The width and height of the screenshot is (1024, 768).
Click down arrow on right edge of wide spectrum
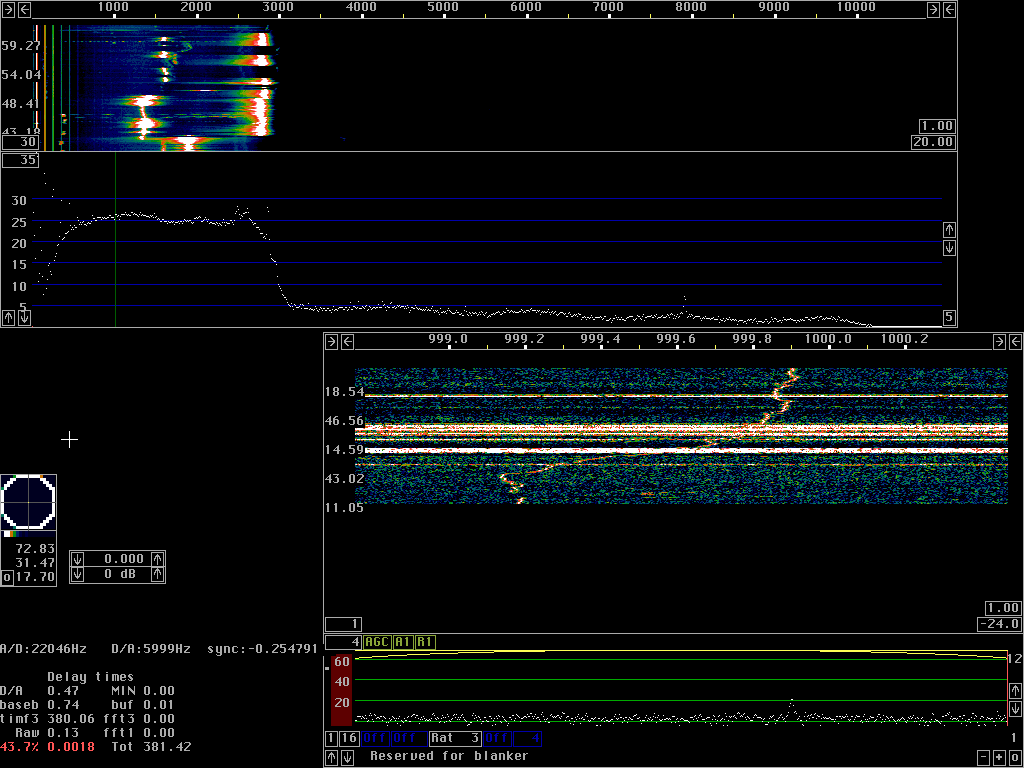[949, 248]
